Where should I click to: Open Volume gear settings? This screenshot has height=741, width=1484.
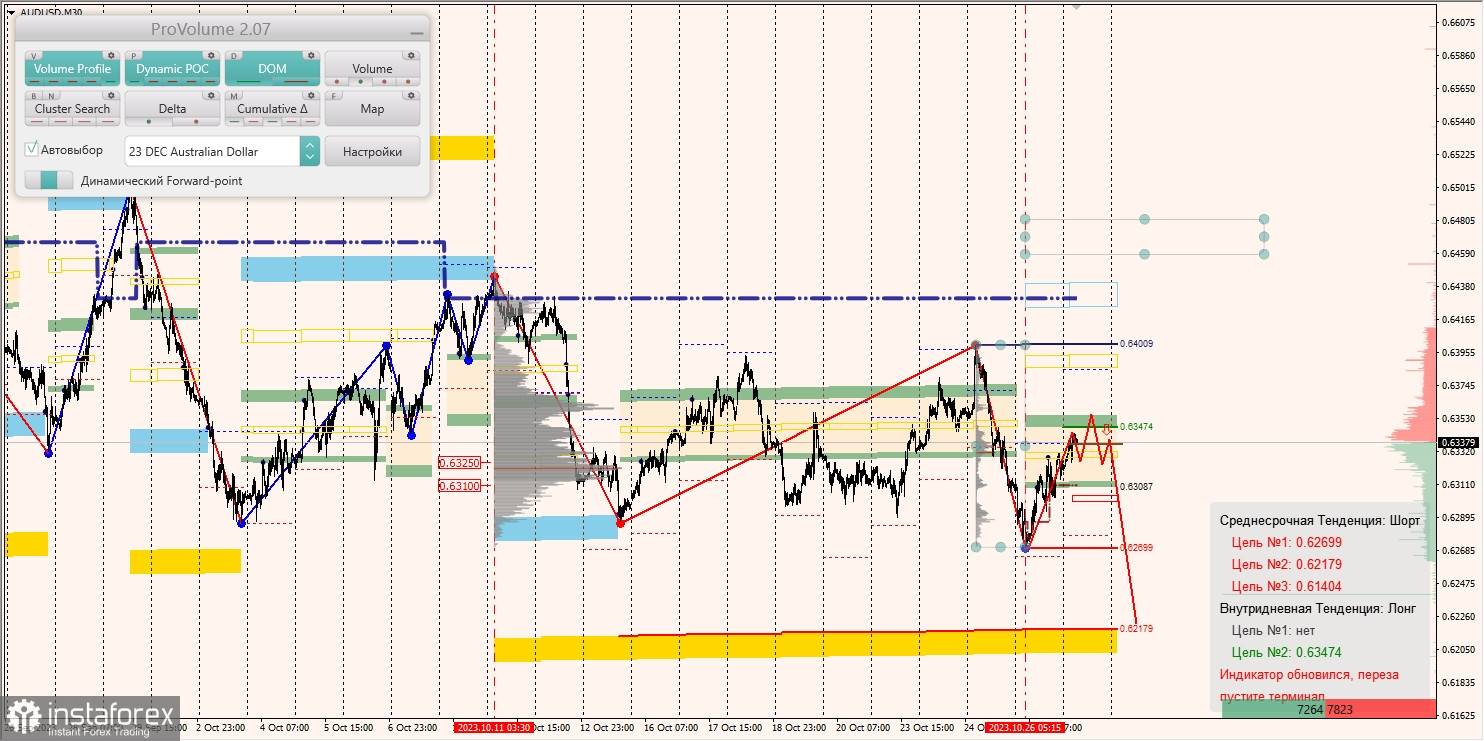pyautogui.click(x=411, y=55)
